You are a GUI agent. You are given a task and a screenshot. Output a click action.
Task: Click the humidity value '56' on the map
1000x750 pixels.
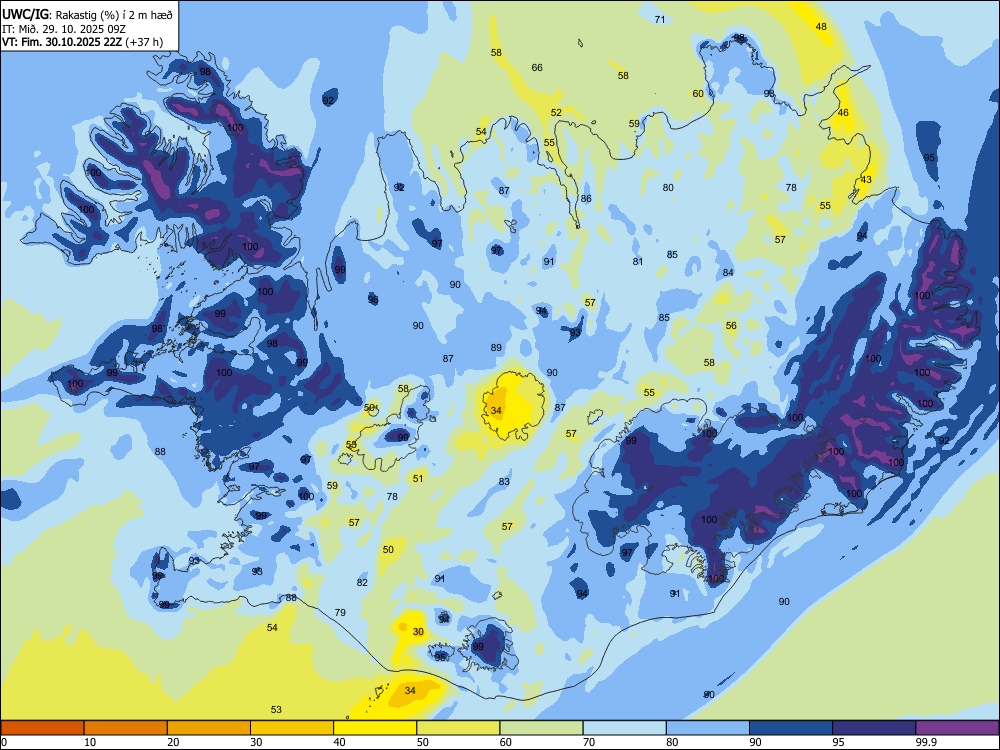[731, 326]
